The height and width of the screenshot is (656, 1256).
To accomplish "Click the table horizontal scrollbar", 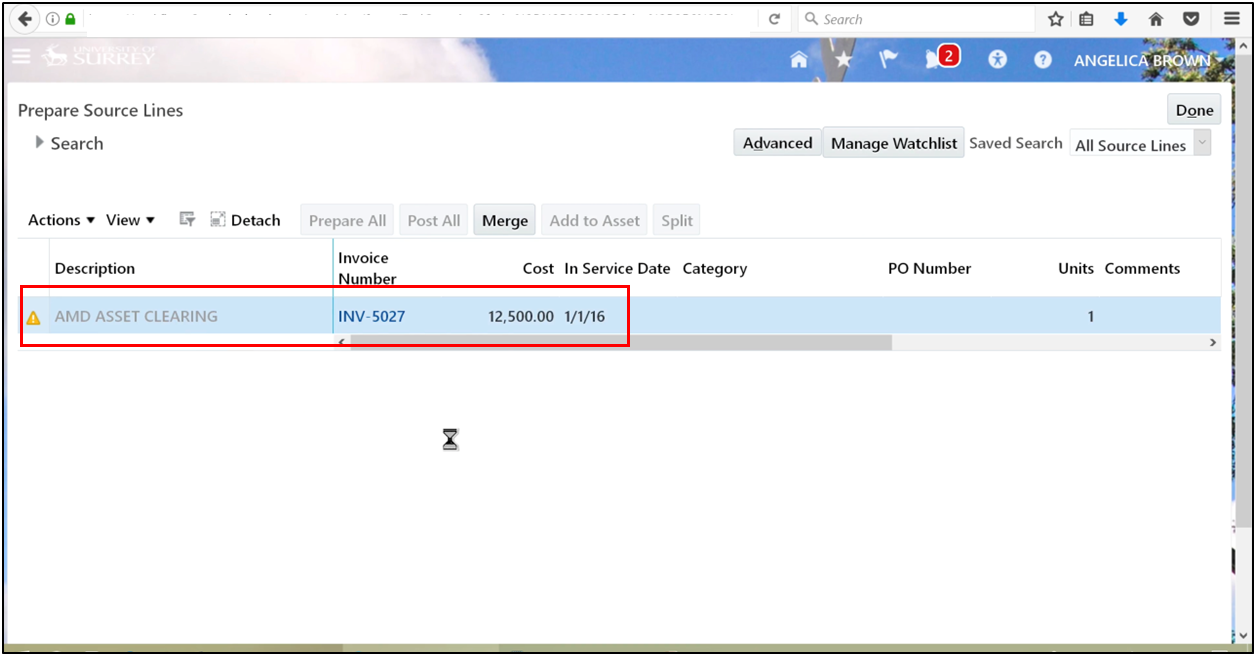I will click(x=620, y=342).
